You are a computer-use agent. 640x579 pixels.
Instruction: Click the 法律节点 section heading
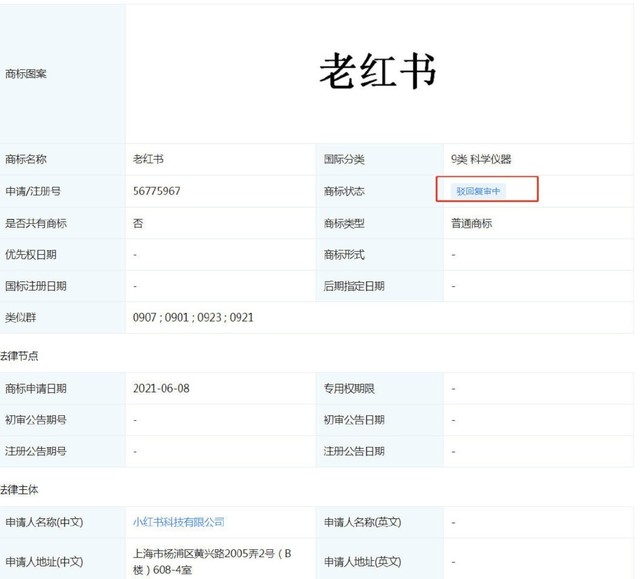[x=19, y=356]
